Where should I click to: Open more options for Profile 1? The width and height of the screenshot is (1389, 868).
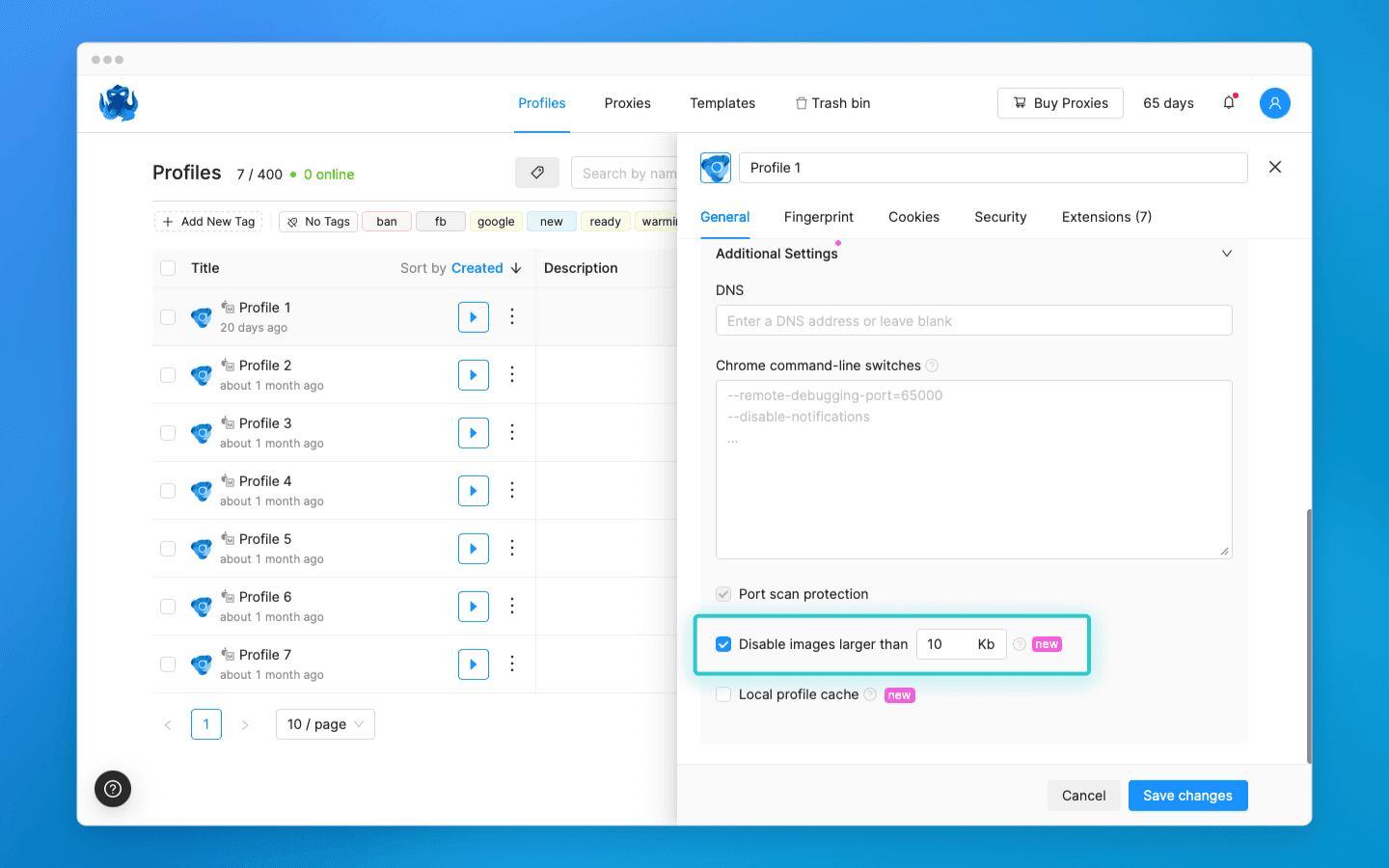[x=512, y=316]
